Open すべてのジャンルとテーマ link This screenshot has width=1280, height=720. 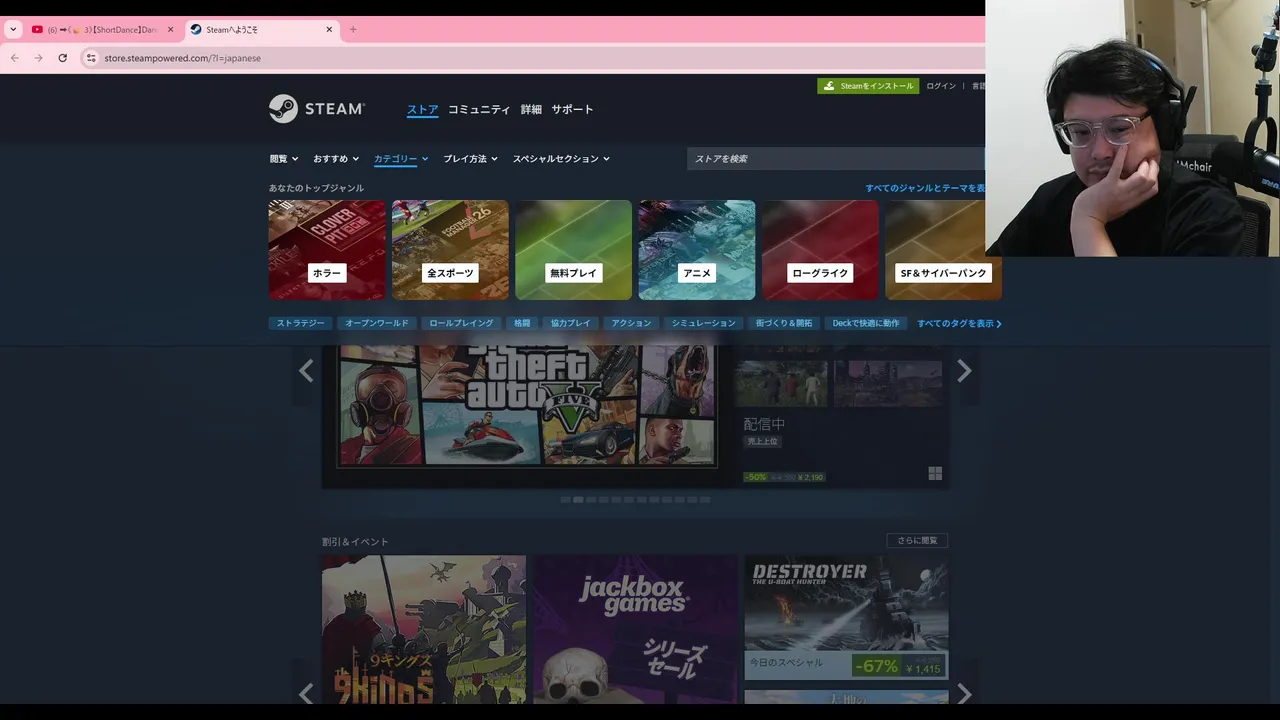point(925,188)
